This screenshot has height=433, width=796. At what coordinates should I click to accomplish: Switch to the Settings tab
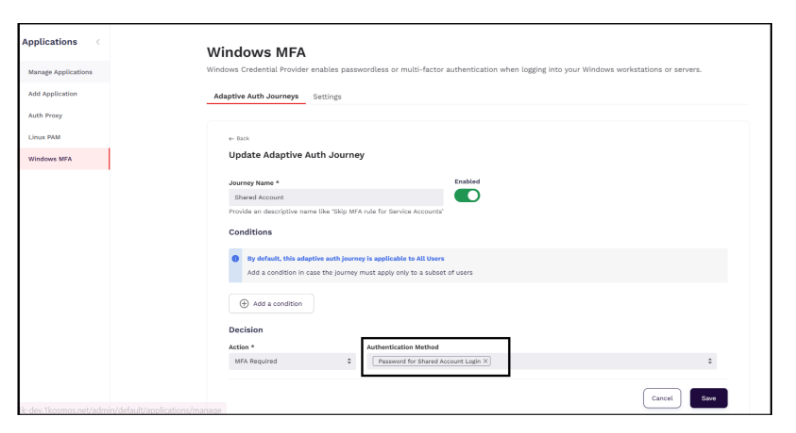(327, 97)
